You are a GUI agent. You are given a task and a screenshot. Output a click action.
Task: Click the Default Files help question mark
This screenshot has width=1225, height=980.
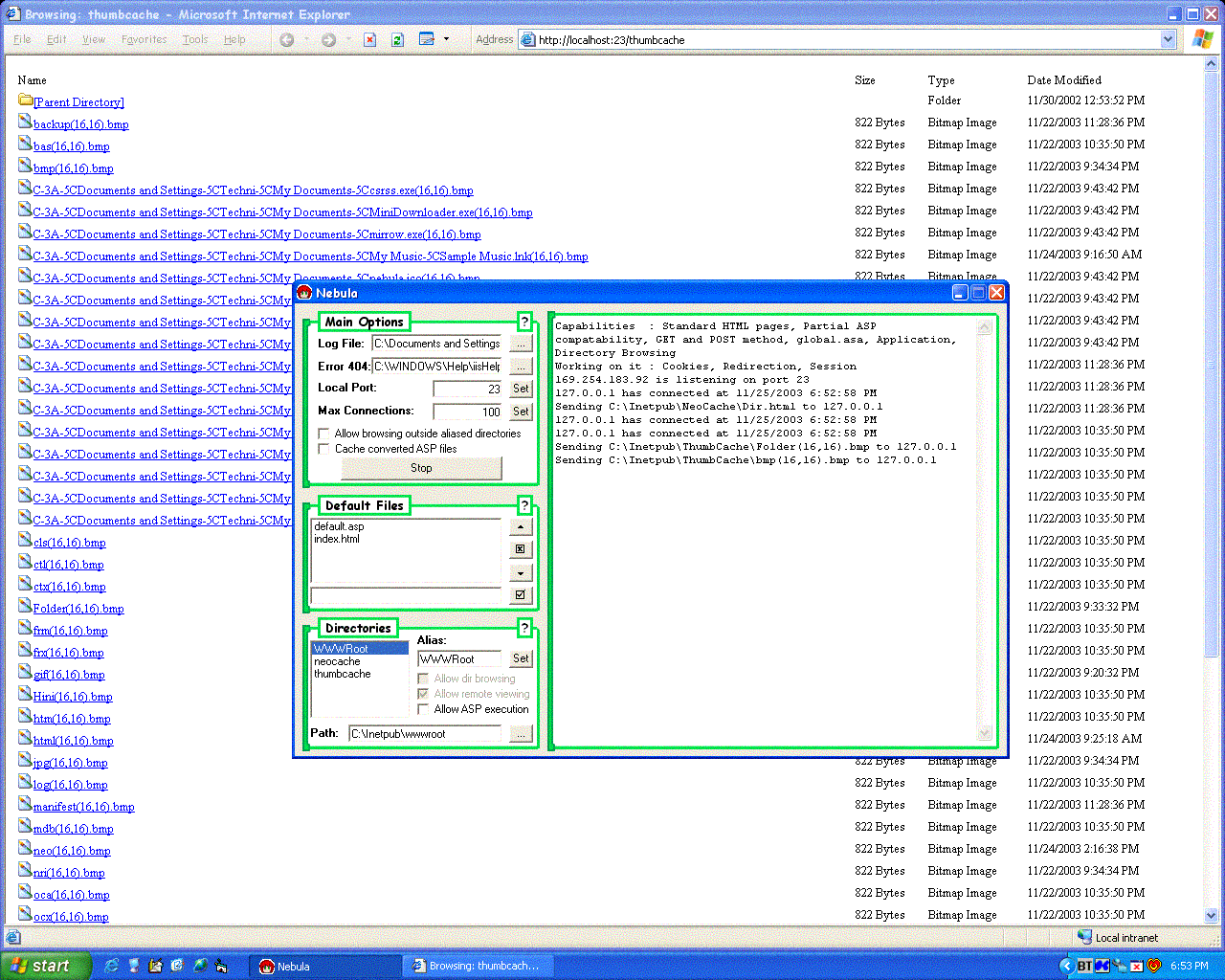tap(524, 505)
